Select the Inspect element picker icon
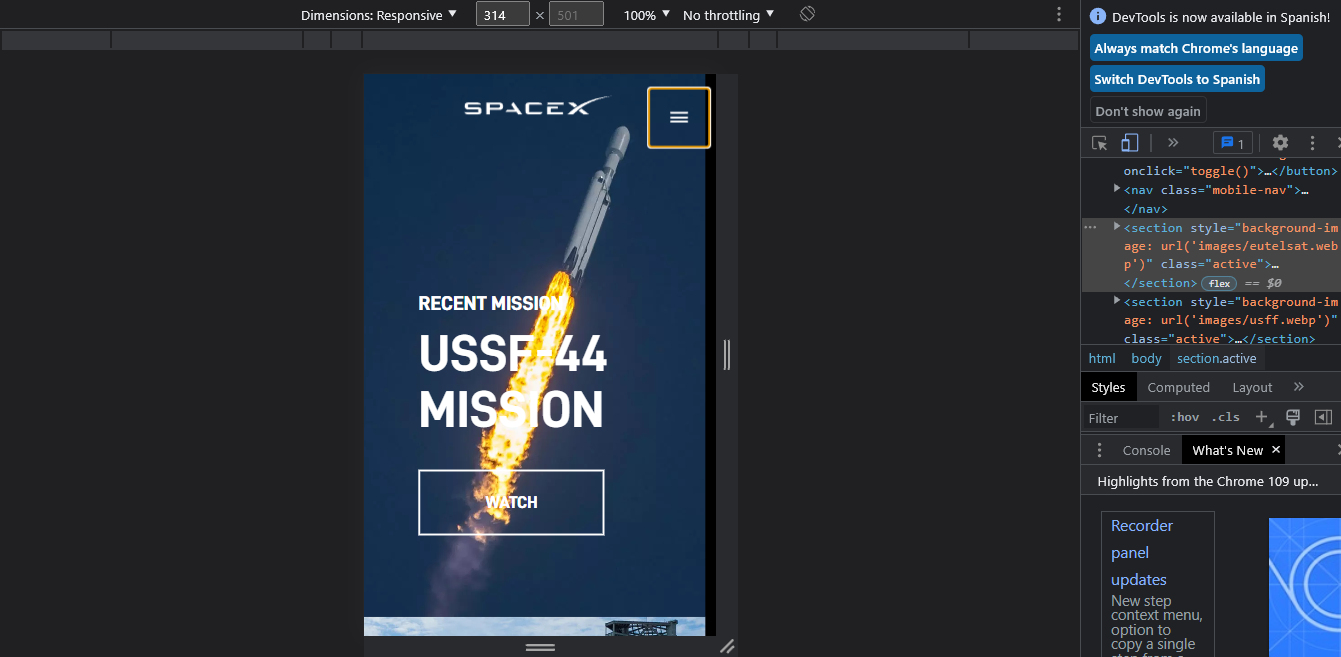 [x=1100, y=142]
